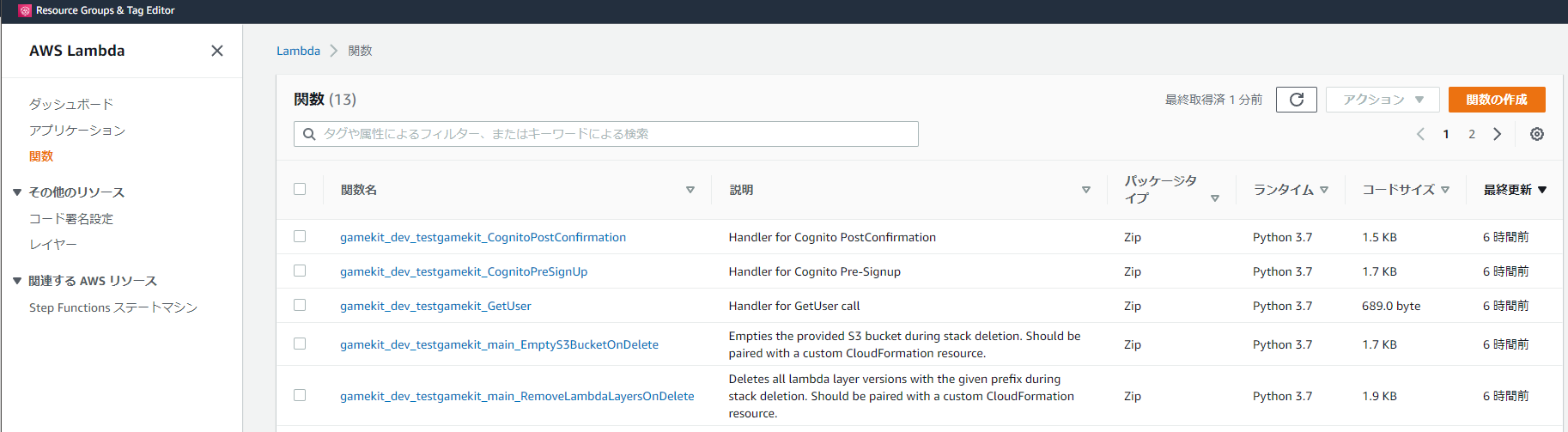This screenshot has height=432, width=1568.
Task: Click the 関数 (13) heading
Action: click(325, 100)
